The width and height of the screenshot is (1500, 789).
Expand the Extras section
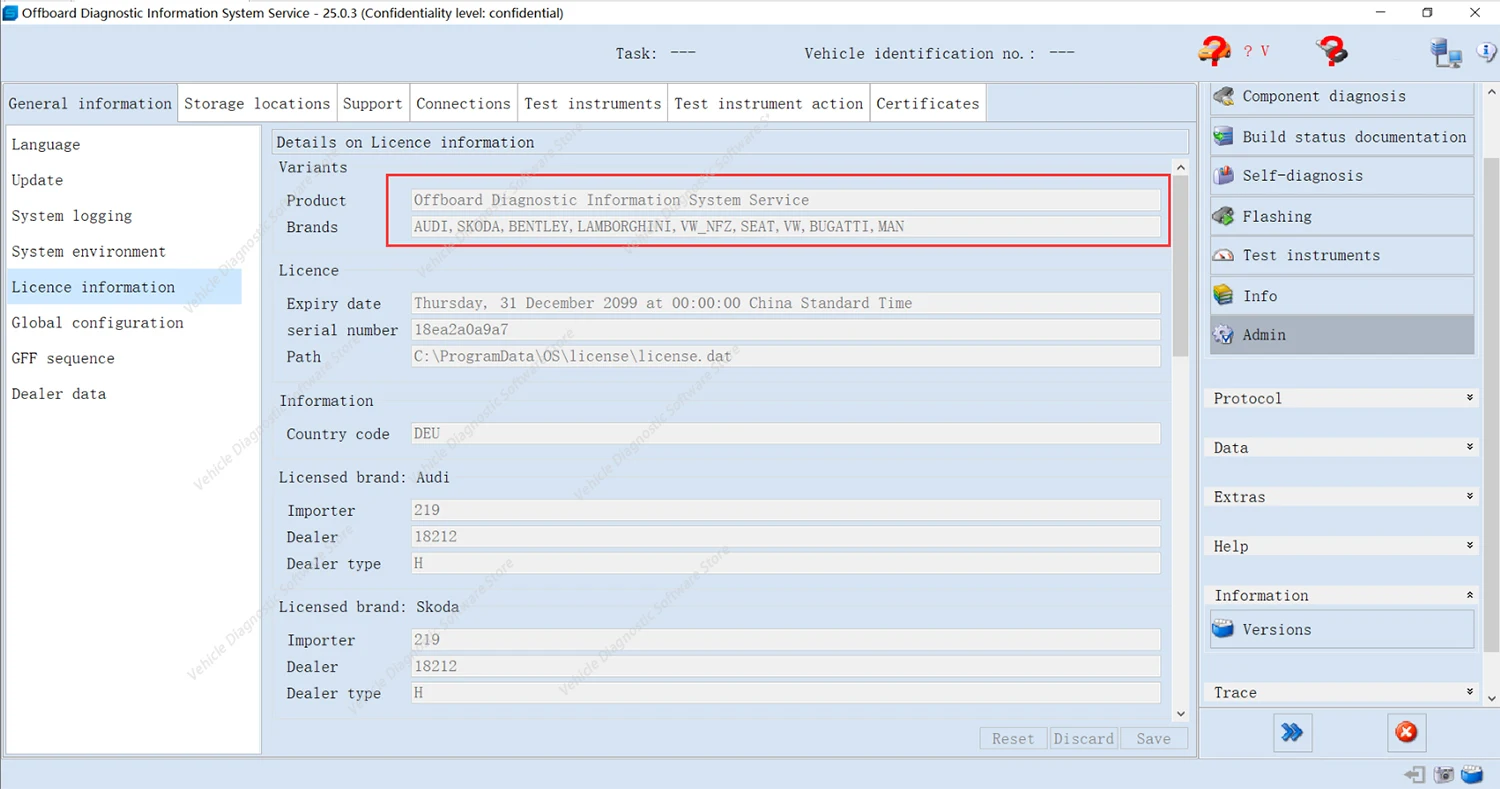click(1342, 497)
